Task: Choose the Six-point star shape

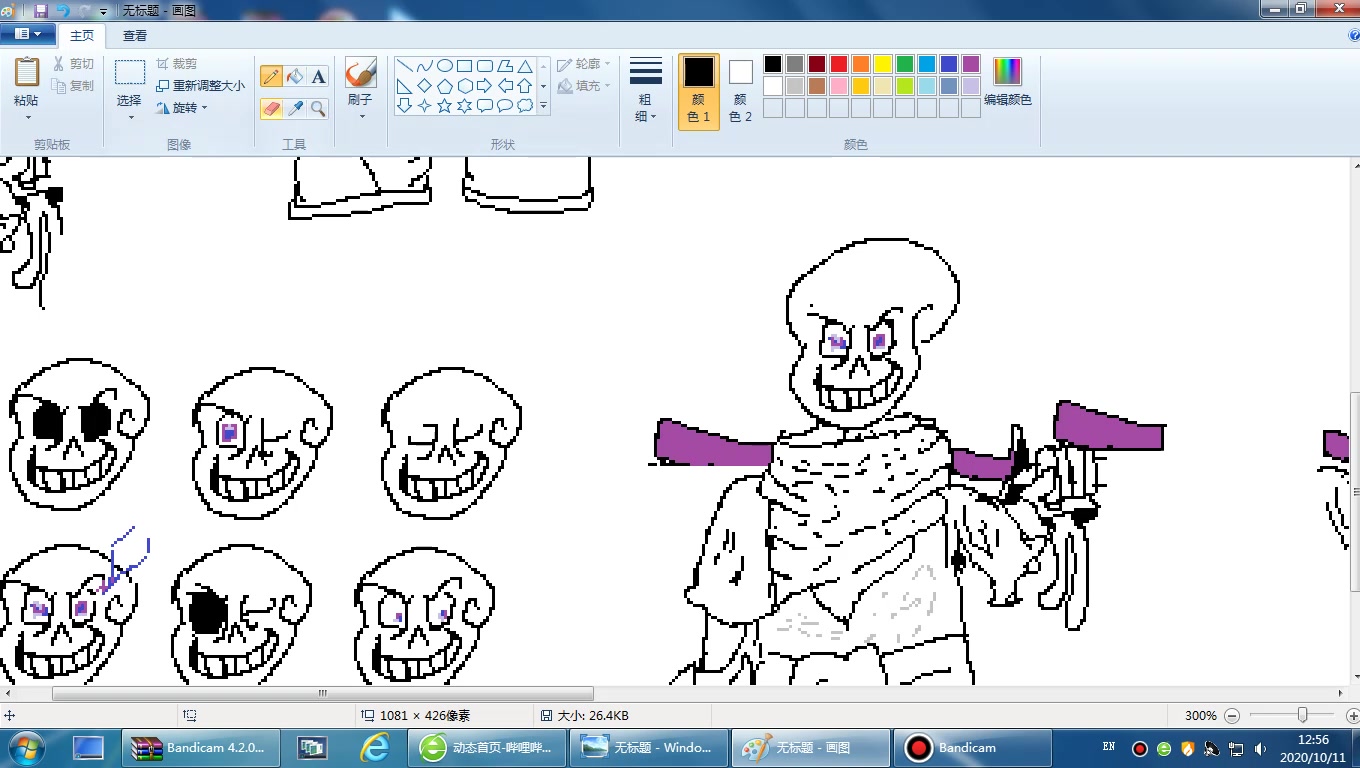Action: pos(465,105)
